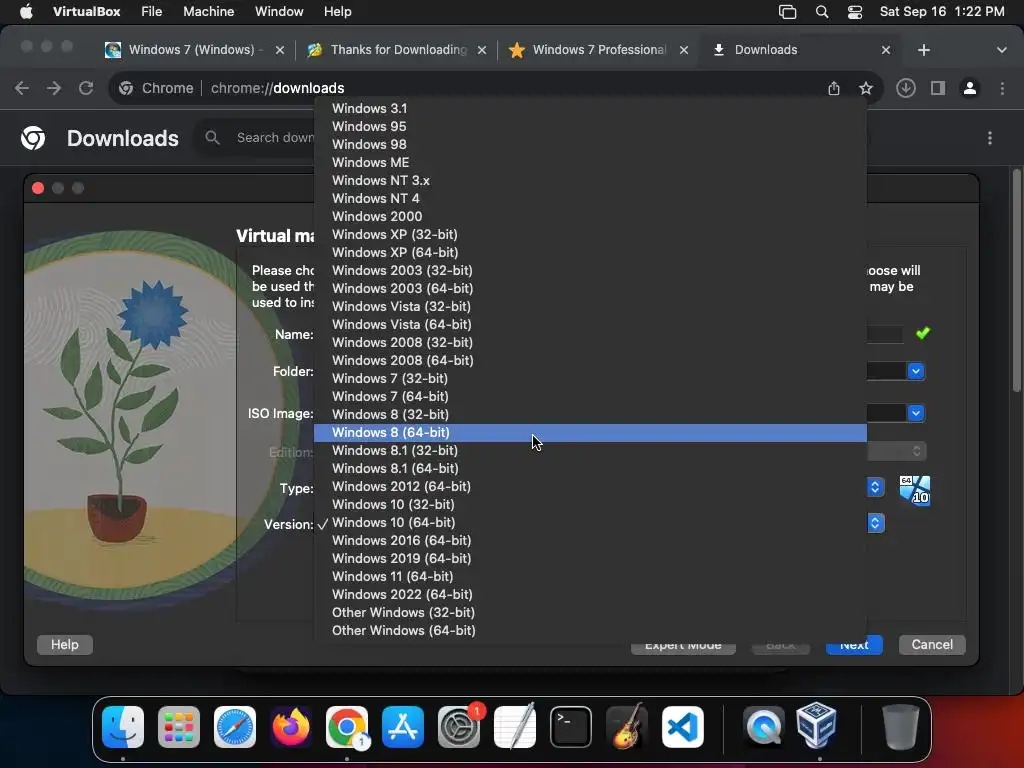Open Stage Manager windows icon in menu bar

[788, 12]
